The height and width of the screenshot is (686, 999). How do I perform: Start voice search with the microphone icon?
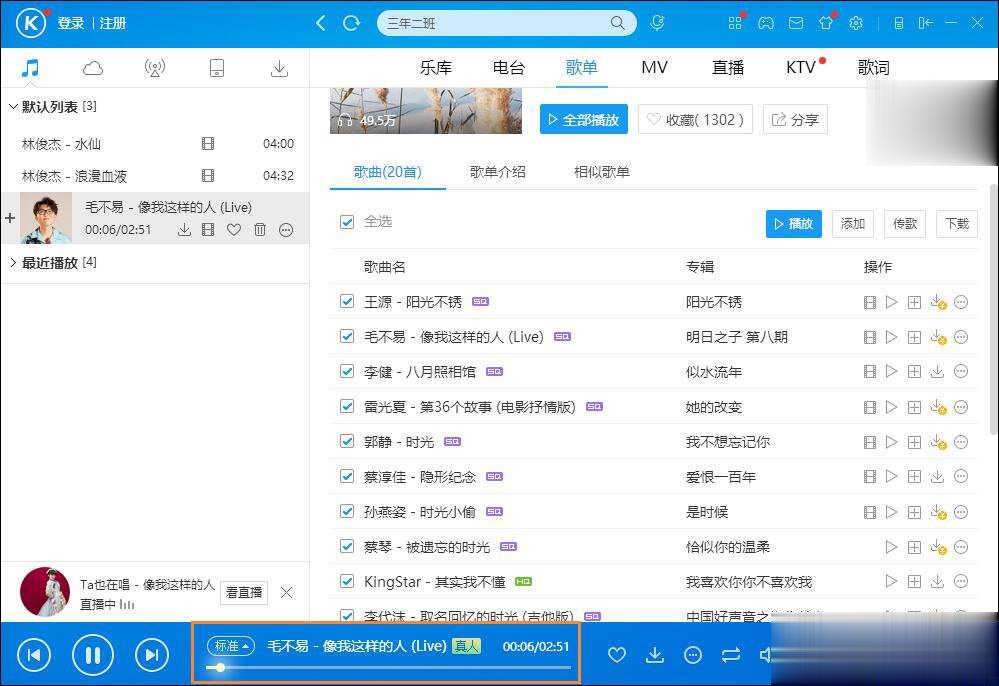[x=657, y=23]
